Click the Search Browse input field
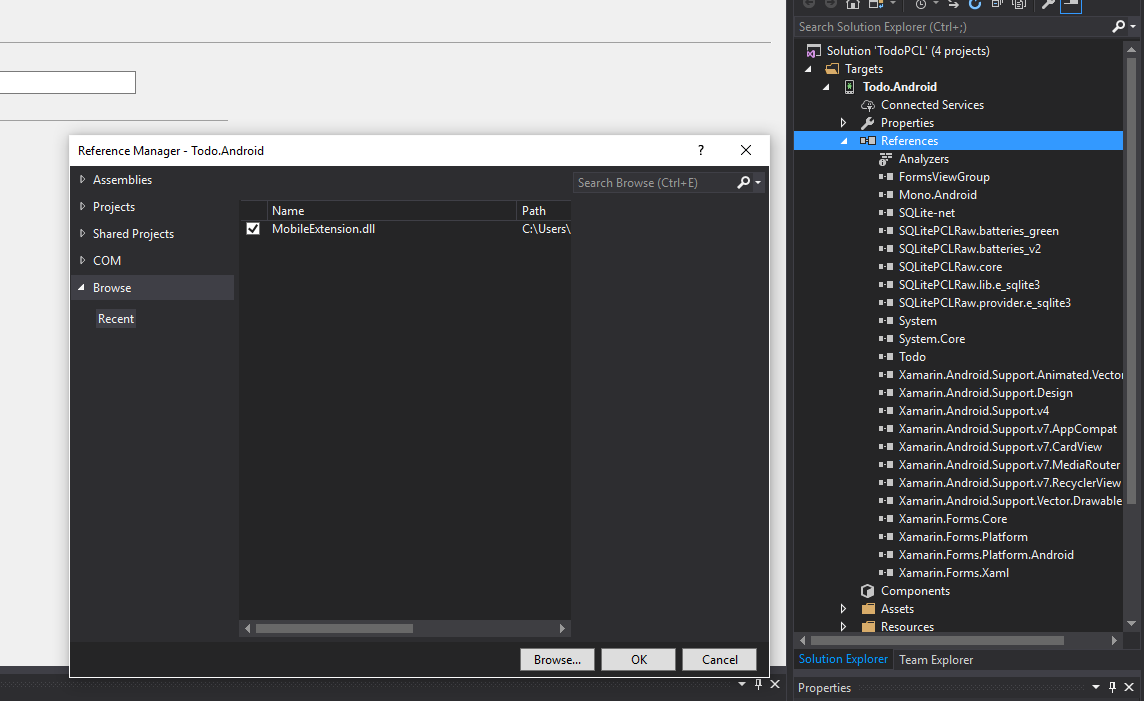The height and width of the screenshot is (701, 1144). point(653,182)
